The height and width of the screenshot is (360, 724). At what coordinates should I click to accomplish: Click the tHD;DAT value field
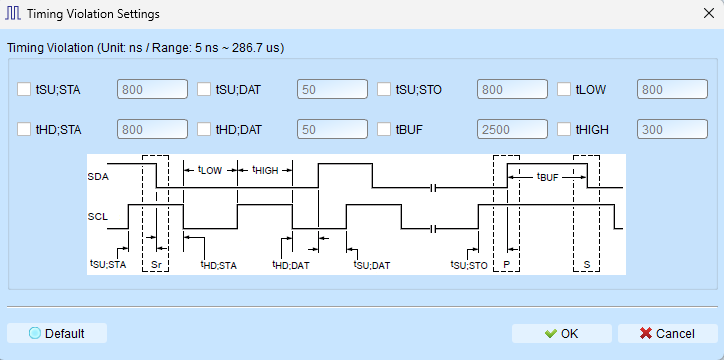332,130
